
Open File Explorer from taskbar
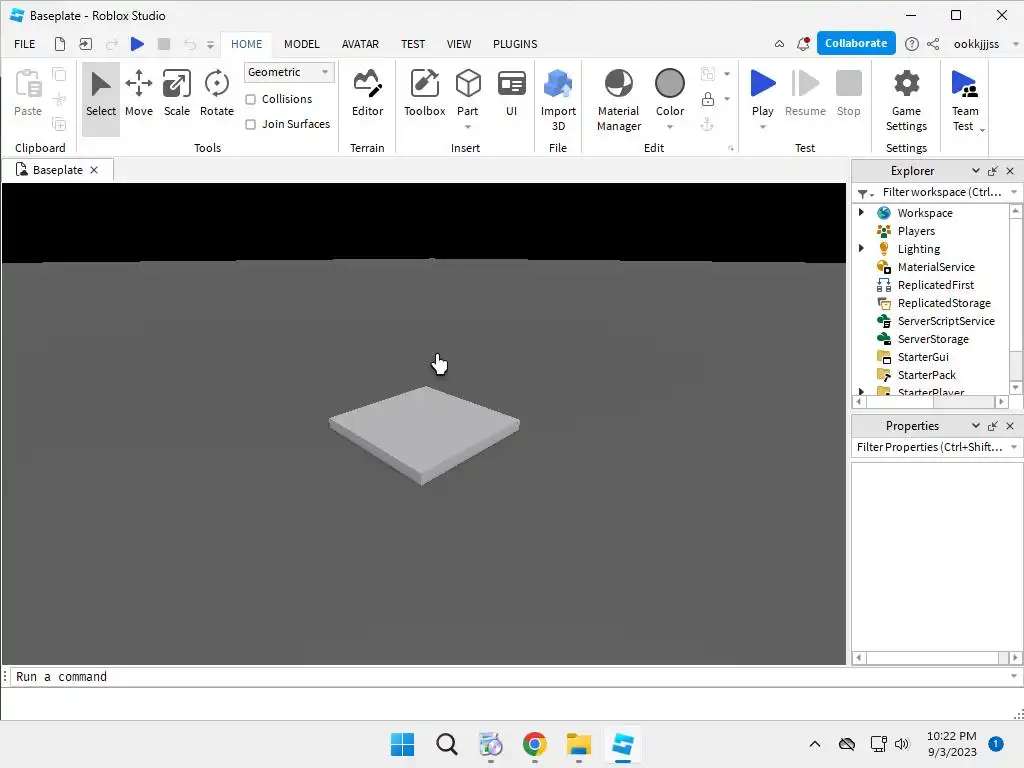[579, 744]
